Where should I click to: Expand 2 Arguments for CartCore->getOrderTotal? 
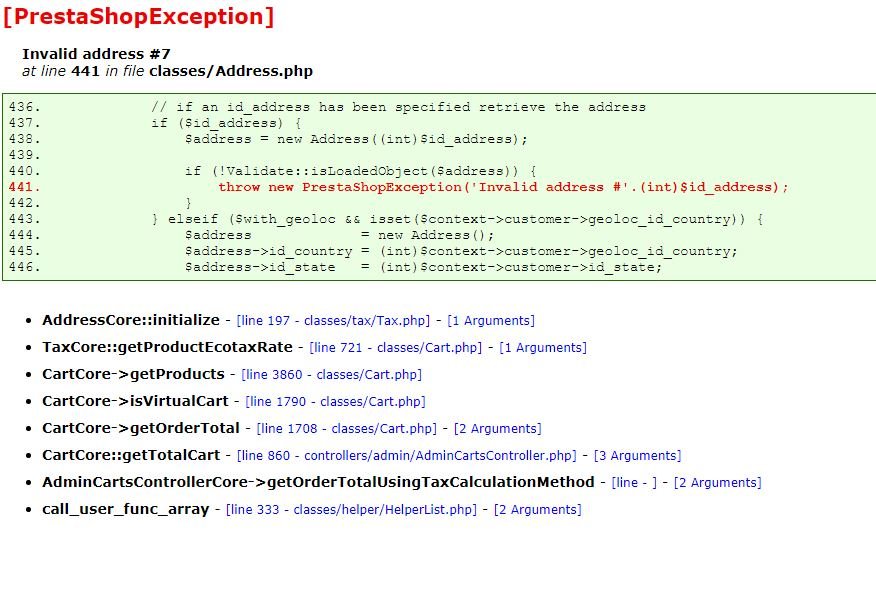point(498,428)
